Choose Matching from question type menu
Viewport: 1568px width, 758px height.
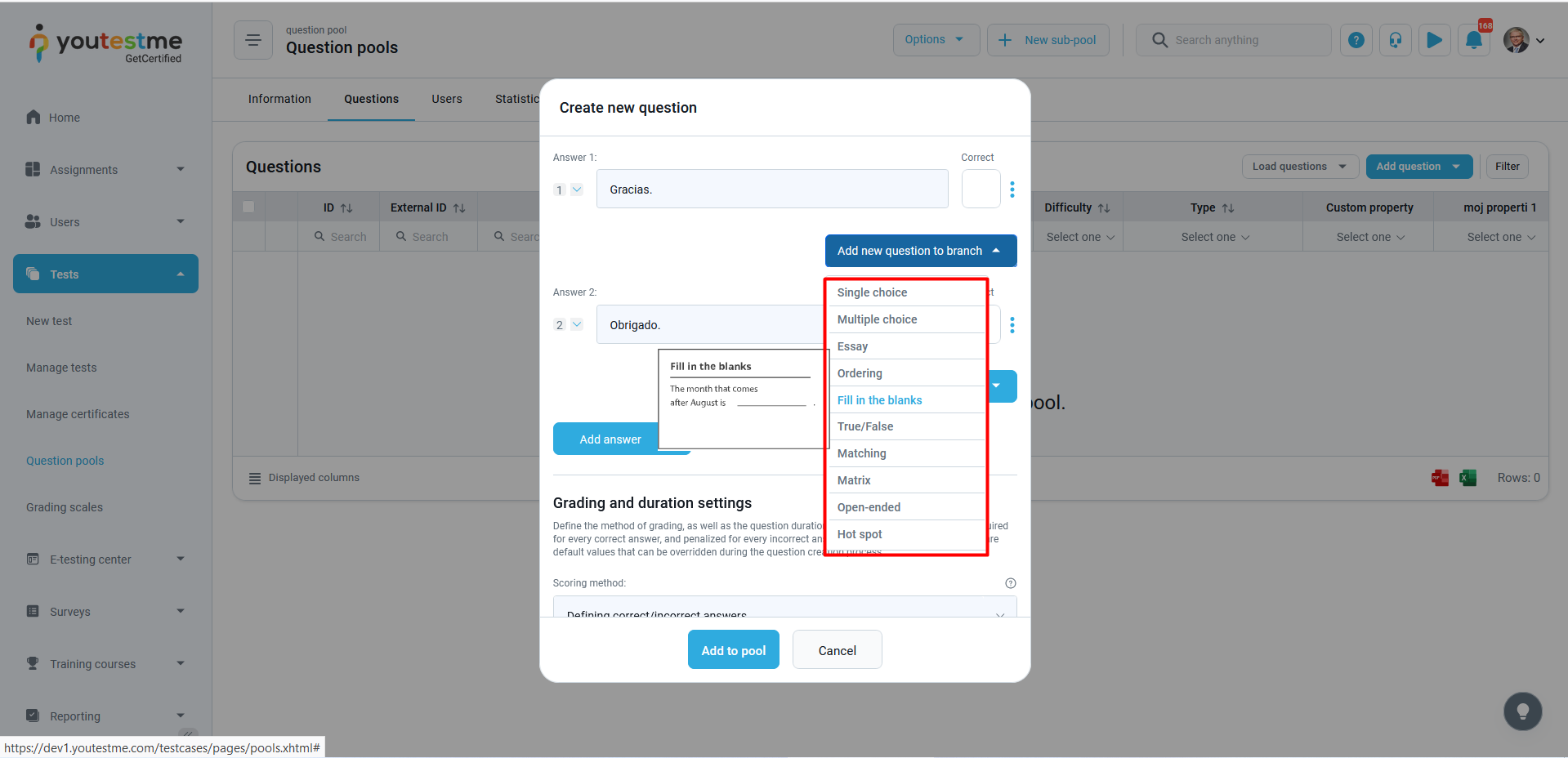[x=906, y=453]
